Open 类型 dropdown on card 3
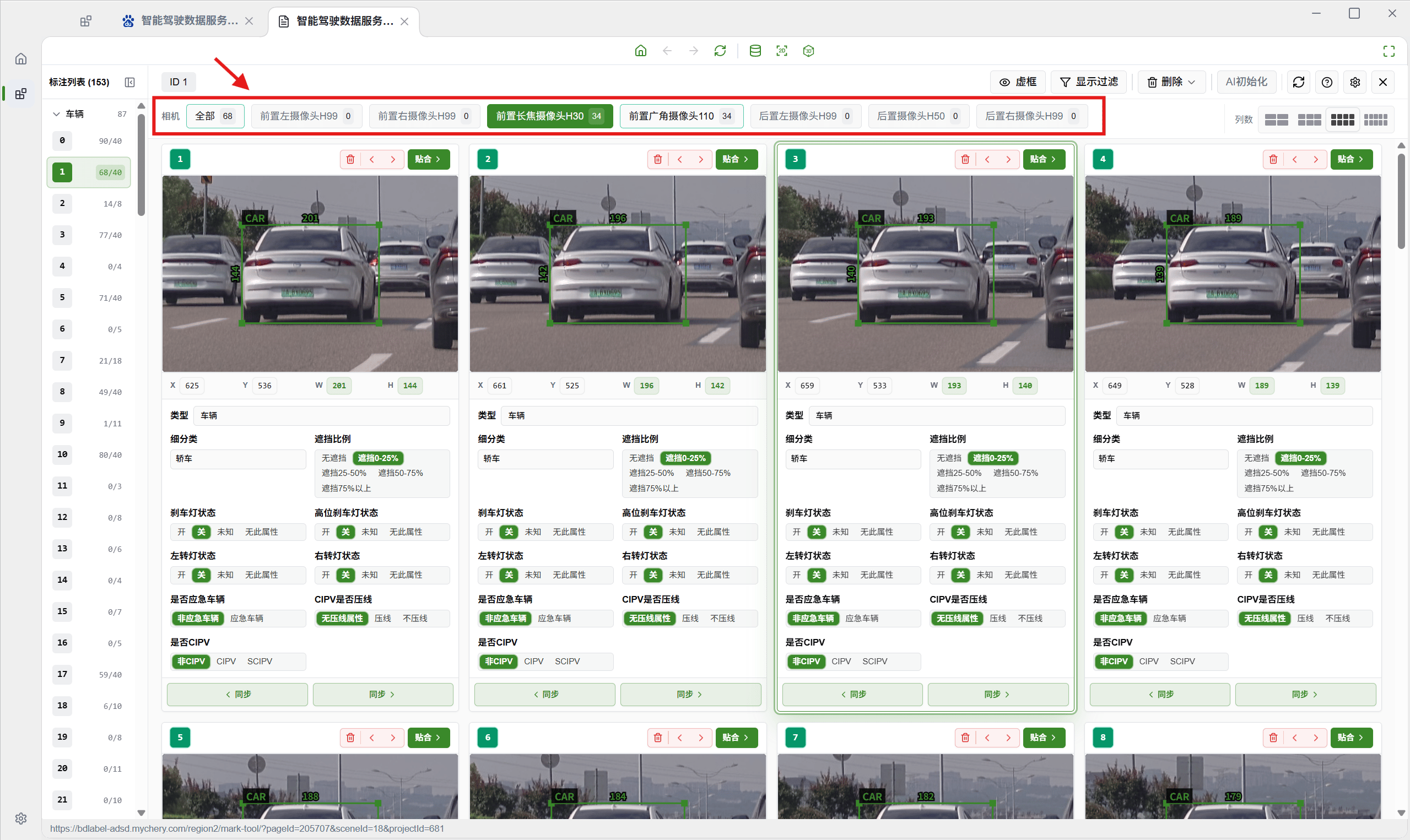This screenshot has height=840, width=1410. click(x=937, y=415)
